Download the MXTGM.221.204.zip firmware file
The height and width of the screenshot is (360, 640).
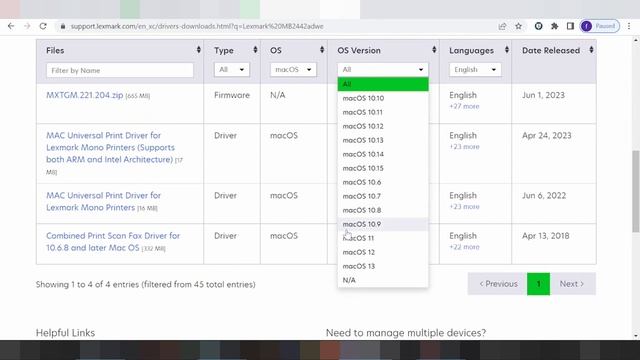(x=84, y=95)
